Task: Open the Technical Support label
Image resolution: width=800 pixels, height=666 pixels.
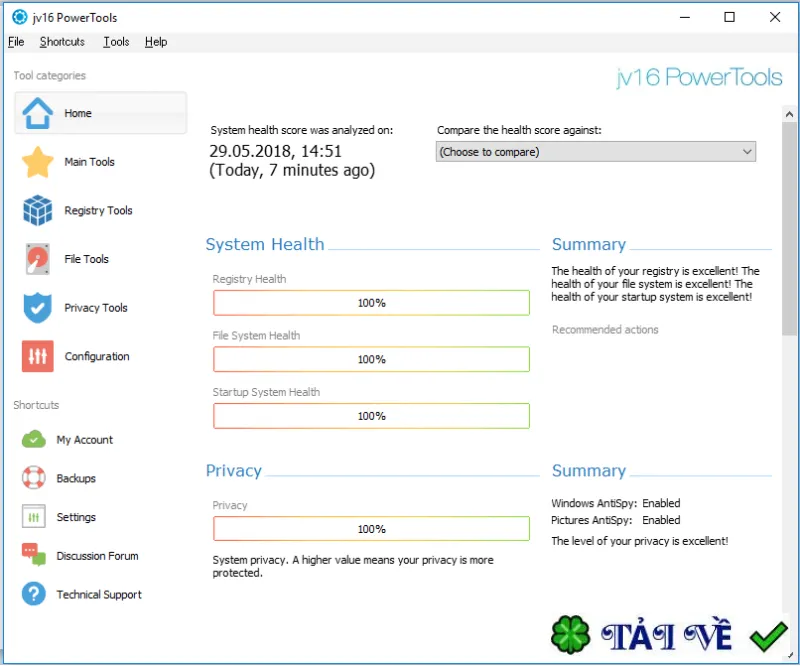Action: [99, 595]
